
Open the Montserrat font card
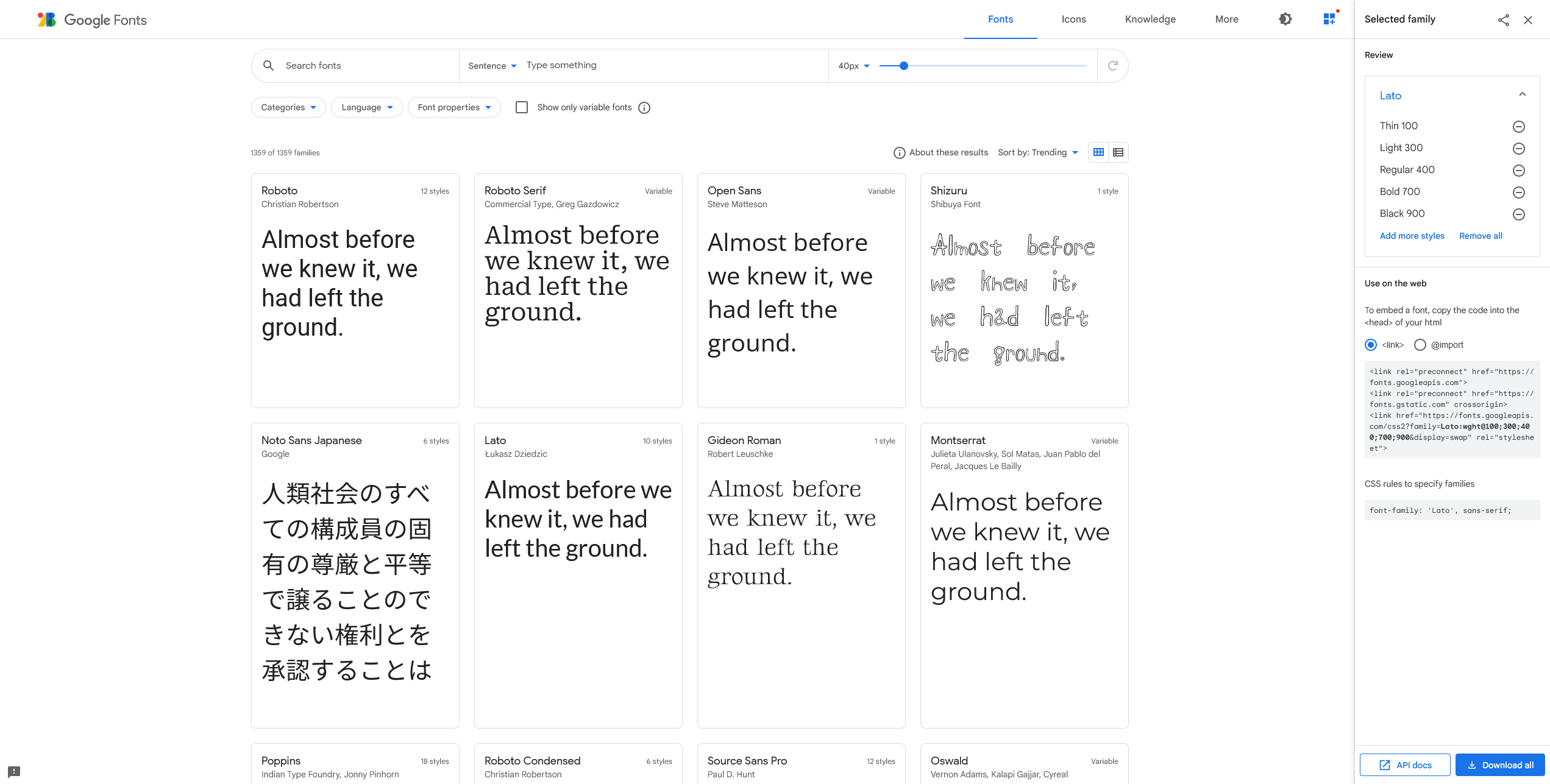tap(1025, 576)
